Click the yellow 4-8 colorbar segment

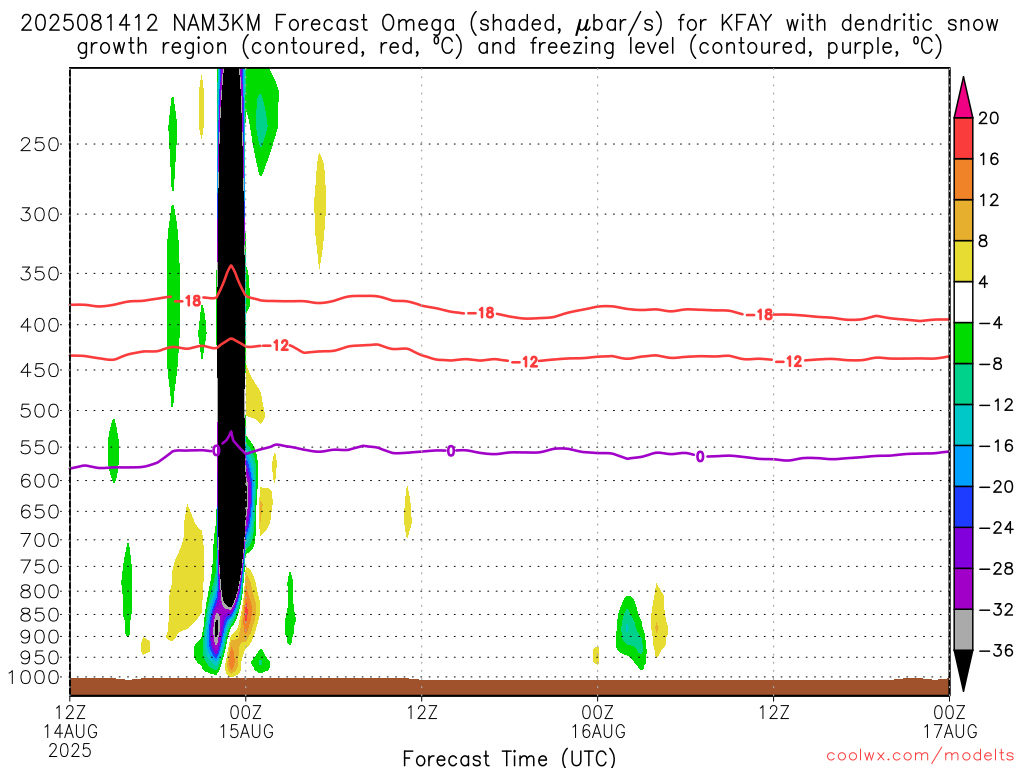(x=963, y=261)
